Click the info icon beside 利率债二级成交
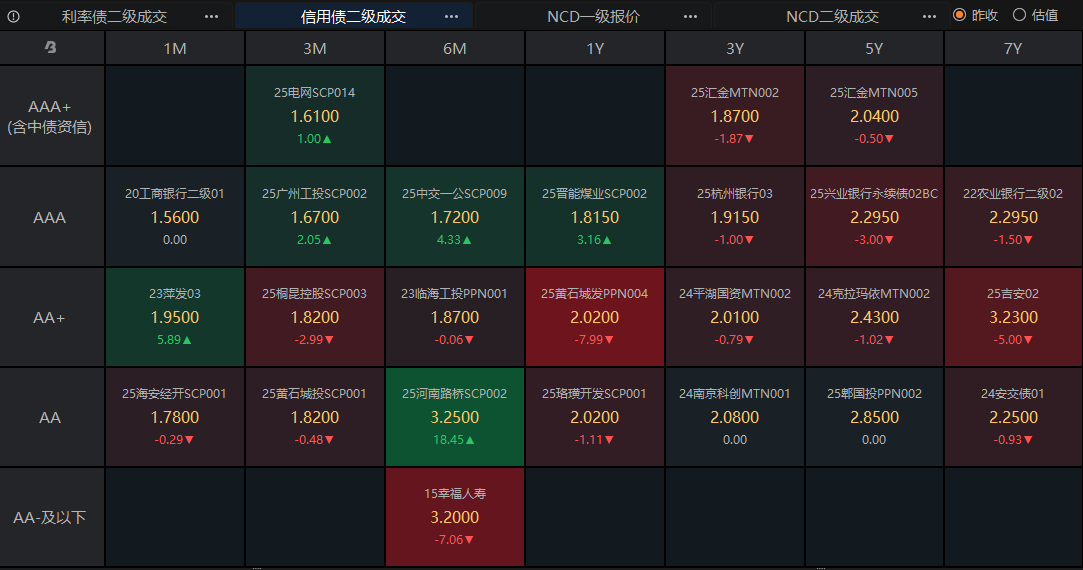This screenshot has width=1083, height=570. click(x=13, y=16)
